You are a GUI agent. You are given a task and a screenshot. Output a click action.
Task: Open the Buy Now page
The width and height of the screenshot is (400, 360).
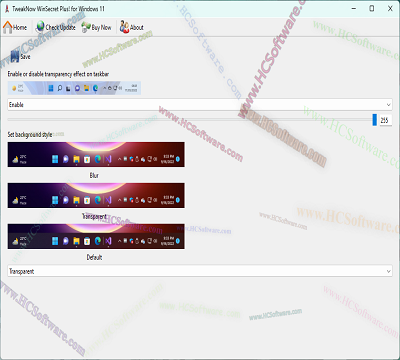point(96,27)
